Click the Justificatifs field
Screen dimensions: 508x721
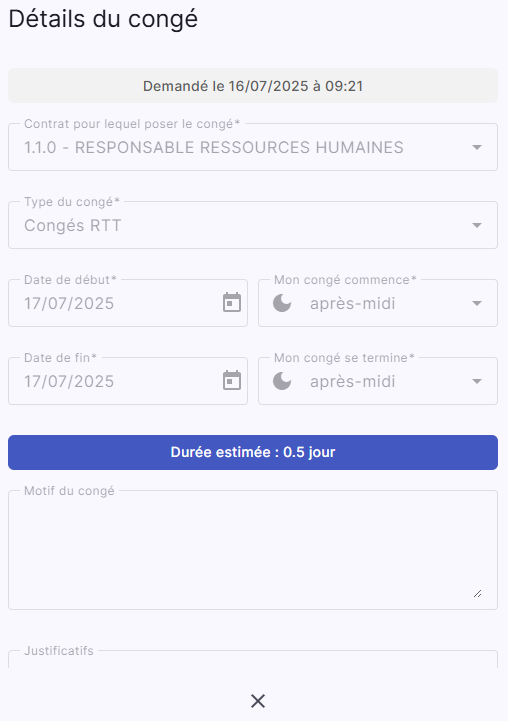253,659
